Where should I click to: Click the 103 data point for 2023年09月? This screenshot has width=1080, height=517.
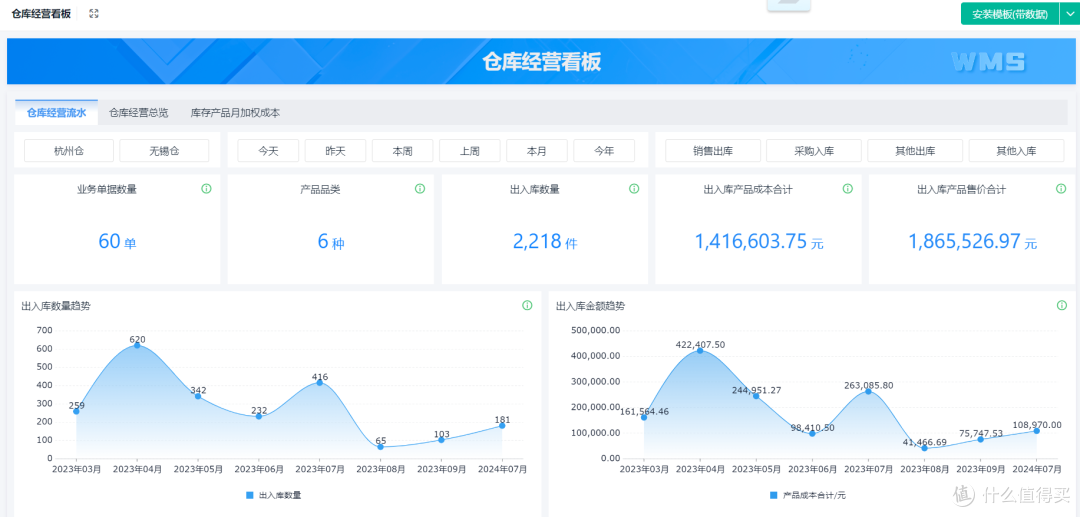[x=441, y=439]
